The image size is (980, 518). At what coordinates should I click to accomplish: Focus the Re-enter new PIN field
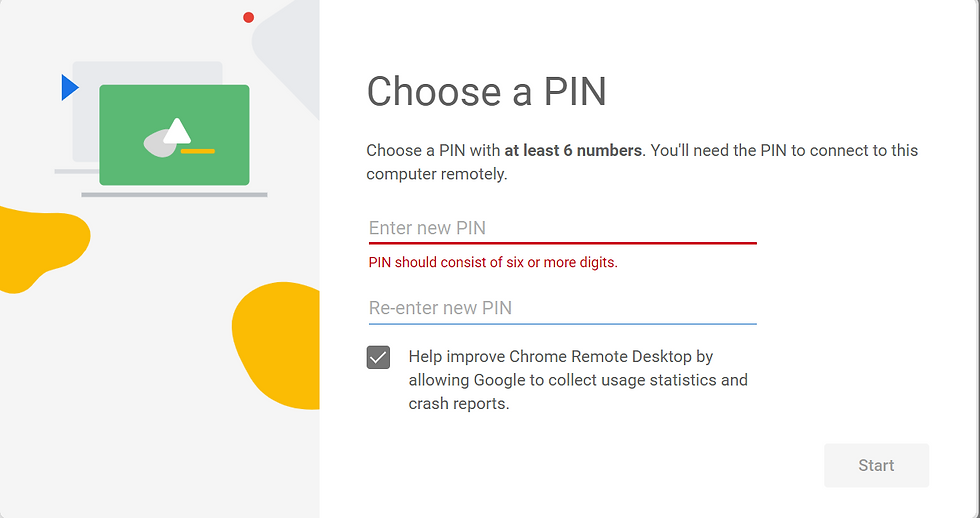562,308
